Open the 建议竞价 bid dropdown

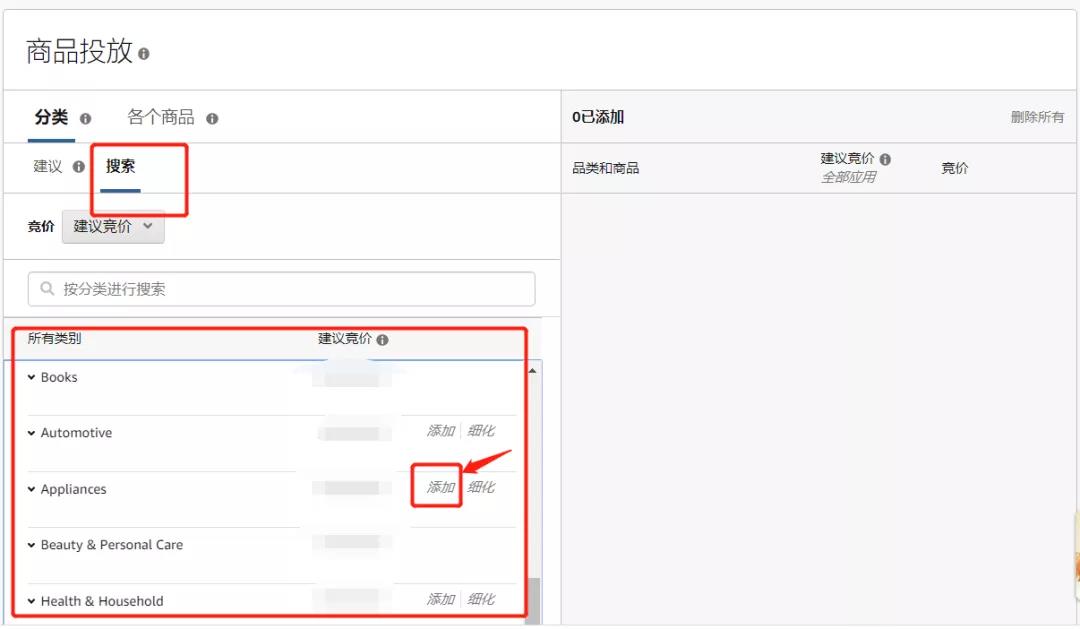(x=113, y=227)
